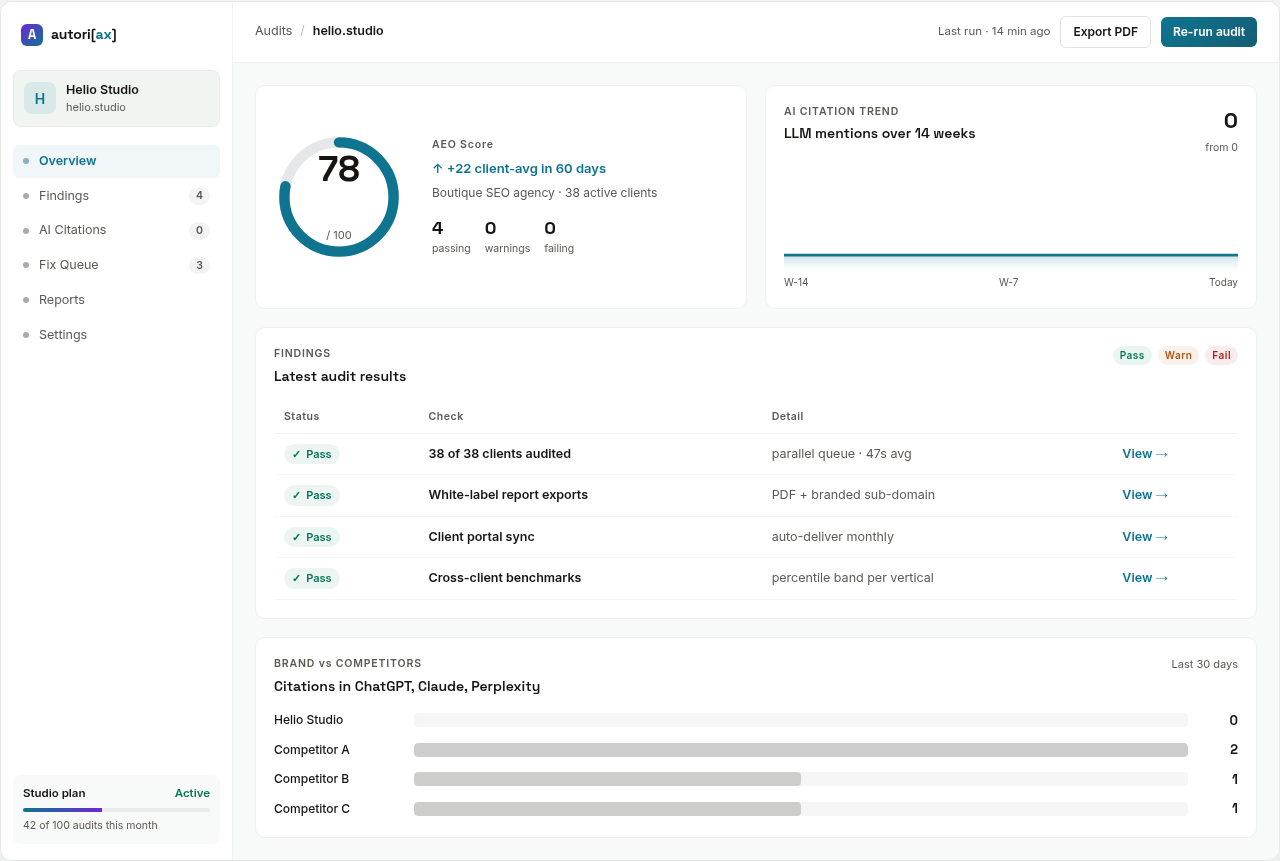The height and width of the screenshot is (861, 1280).
Task: Click the autori[ax] logo icon
Action: pyautogui.click(x=32, y=34)
